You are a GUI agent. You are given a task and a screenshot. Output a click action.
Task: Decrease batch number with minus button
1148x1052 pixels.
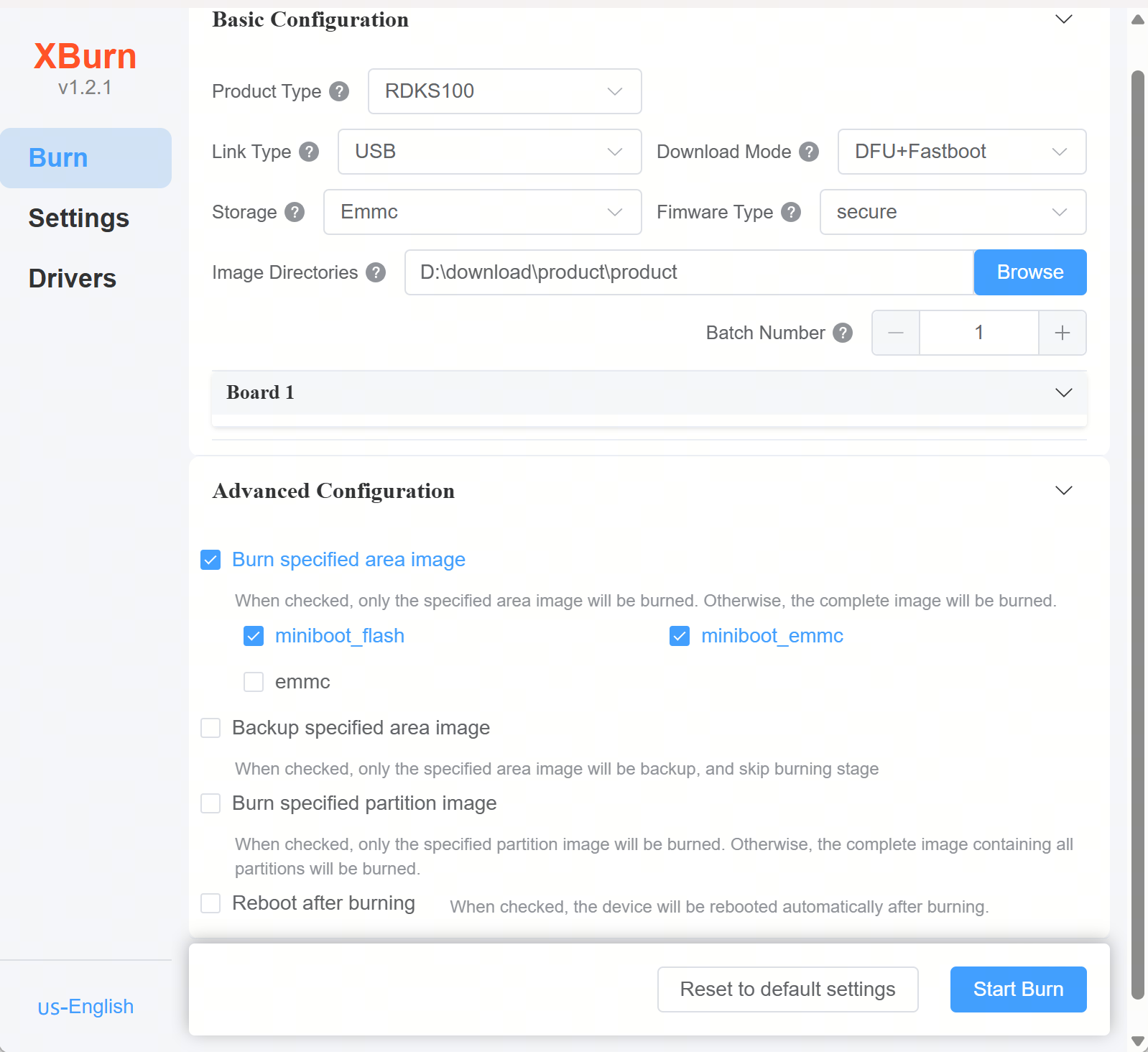tap(896, 333)
